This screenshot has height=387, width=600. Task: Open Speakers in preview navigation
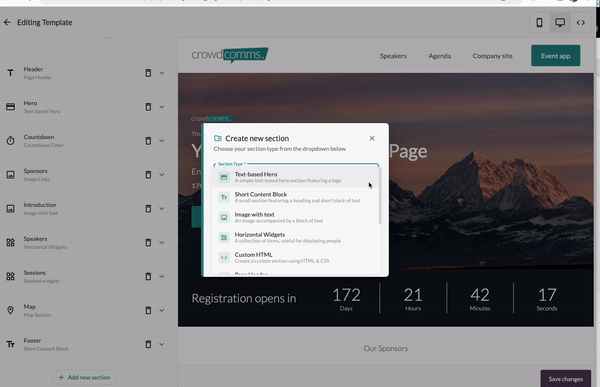(393, 56)
